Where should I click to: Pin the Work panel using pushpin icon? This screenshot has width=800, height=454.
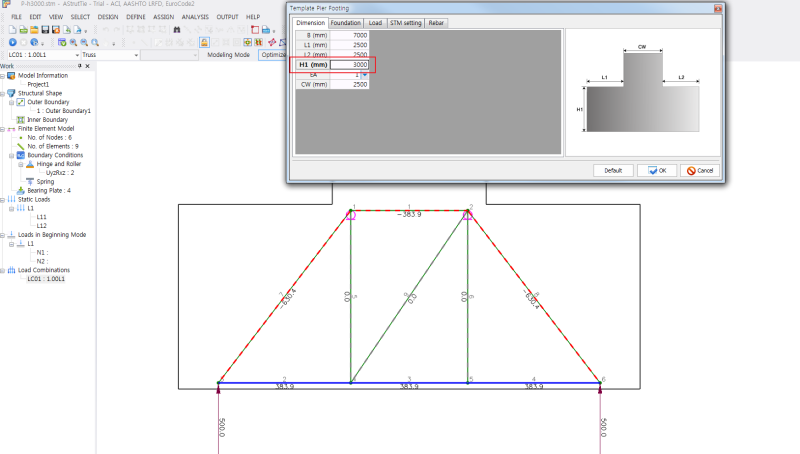pos(80,66)
